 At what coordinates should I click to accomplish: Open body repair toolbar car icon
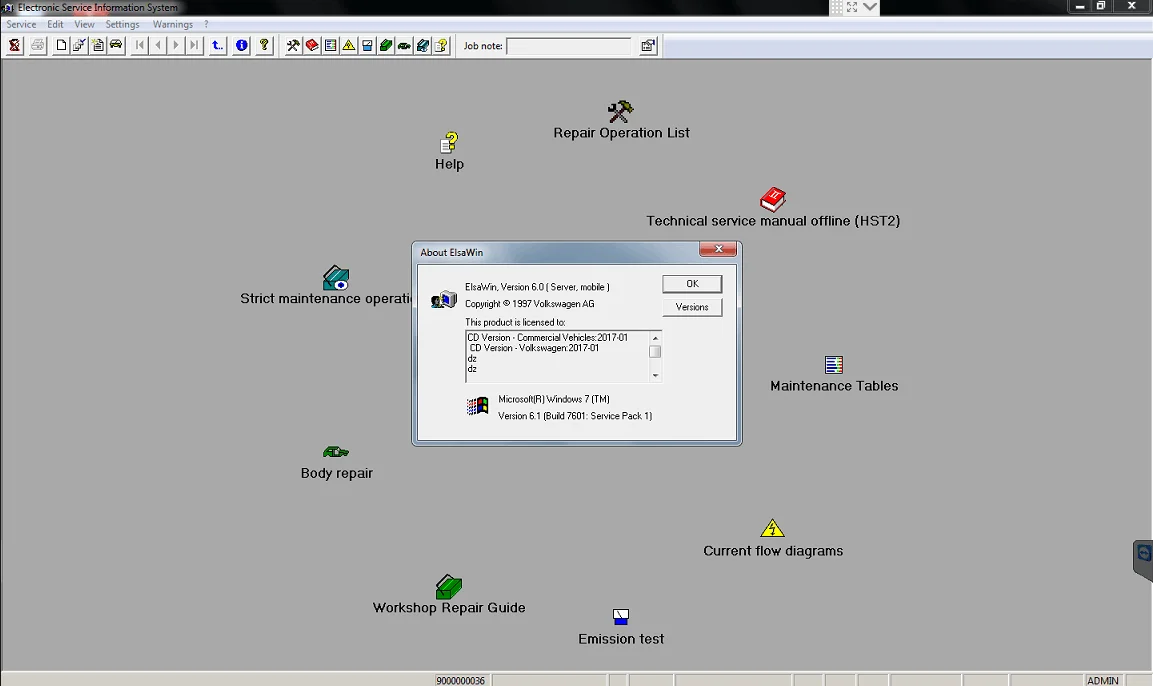tap(404, 46)
